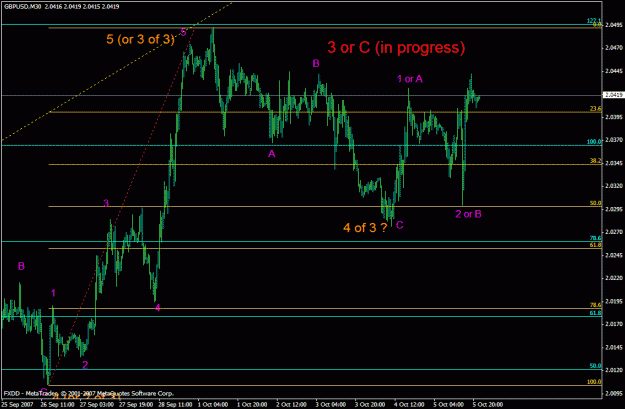Select the red '3 or C (in progress)' label
This screenshot has width=625, height=409.
396,47
